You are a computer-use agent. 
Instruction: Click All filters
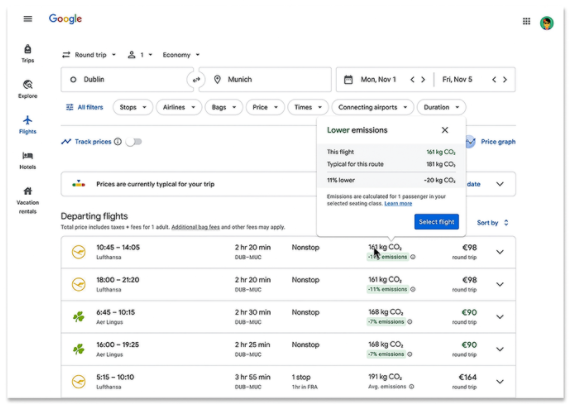coord(85,107)
